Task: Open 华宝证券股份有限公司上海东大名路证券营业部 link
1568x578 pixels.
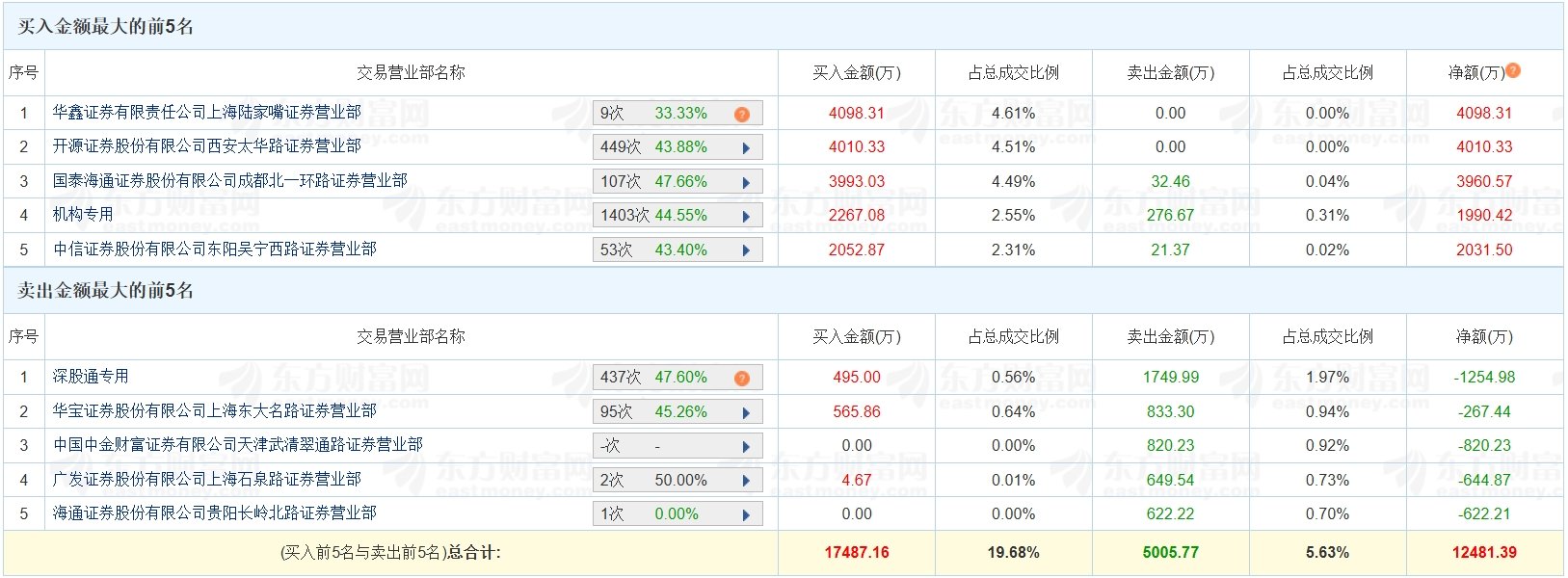Action: (x=215, y=410)
